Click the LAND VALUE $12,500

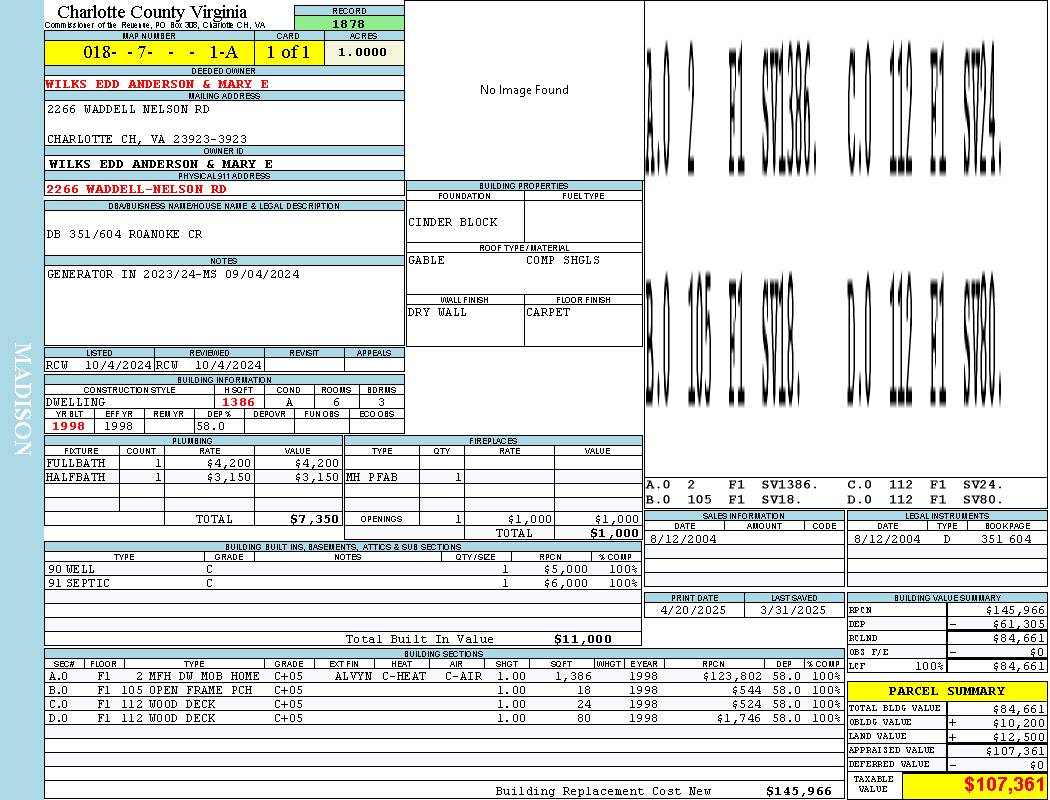[1019, 737]
